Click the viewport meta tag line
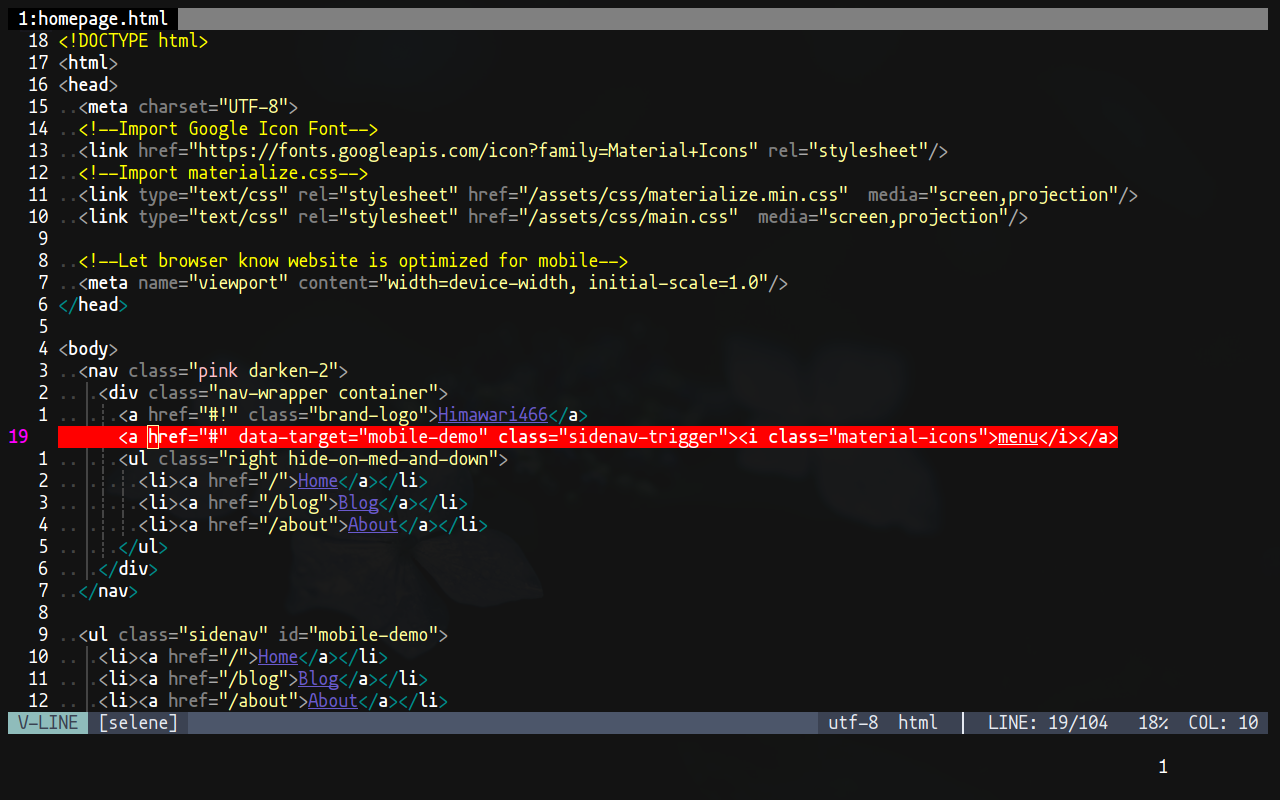Screen dimensions: 1280x800 click(x=433, y=283)
